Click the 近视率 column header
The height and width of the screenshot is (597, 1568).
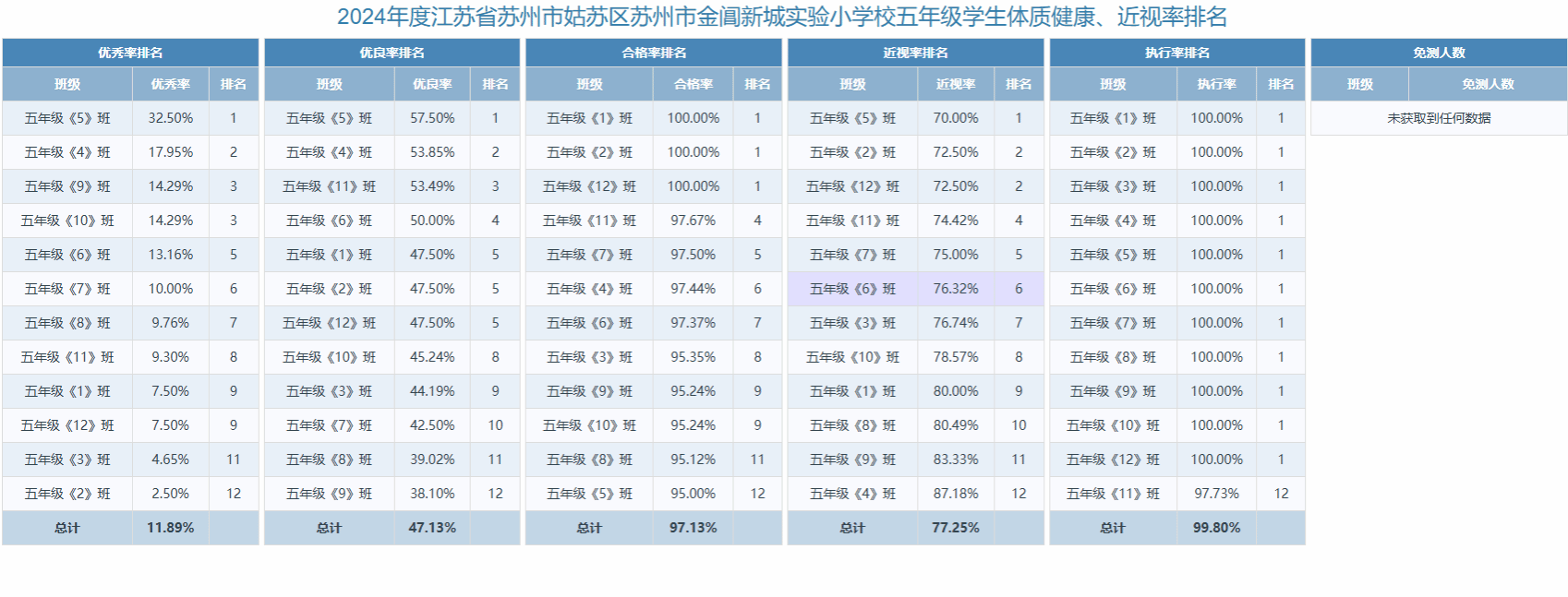[956, 84]
